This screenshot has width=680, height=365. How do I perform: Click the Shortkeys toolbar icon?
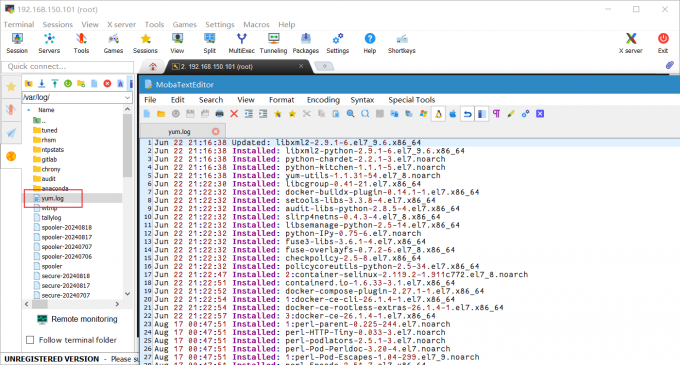pyautogui.click(x=402, y=43)
